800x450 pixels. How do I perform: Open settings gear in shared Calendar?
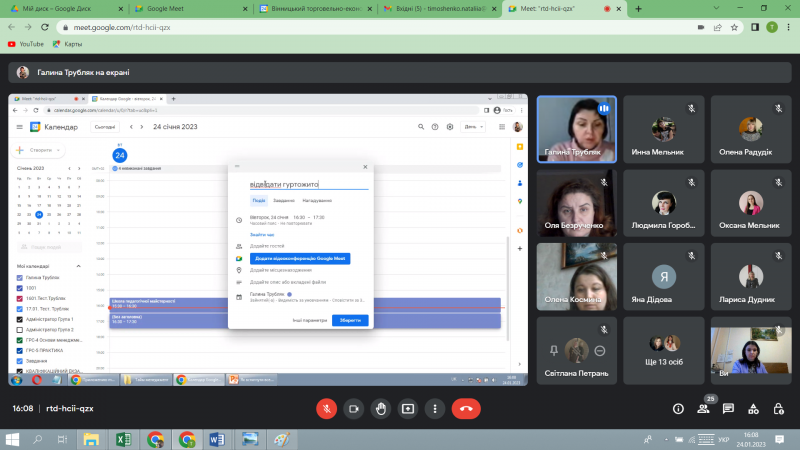(x=450, y=127)
